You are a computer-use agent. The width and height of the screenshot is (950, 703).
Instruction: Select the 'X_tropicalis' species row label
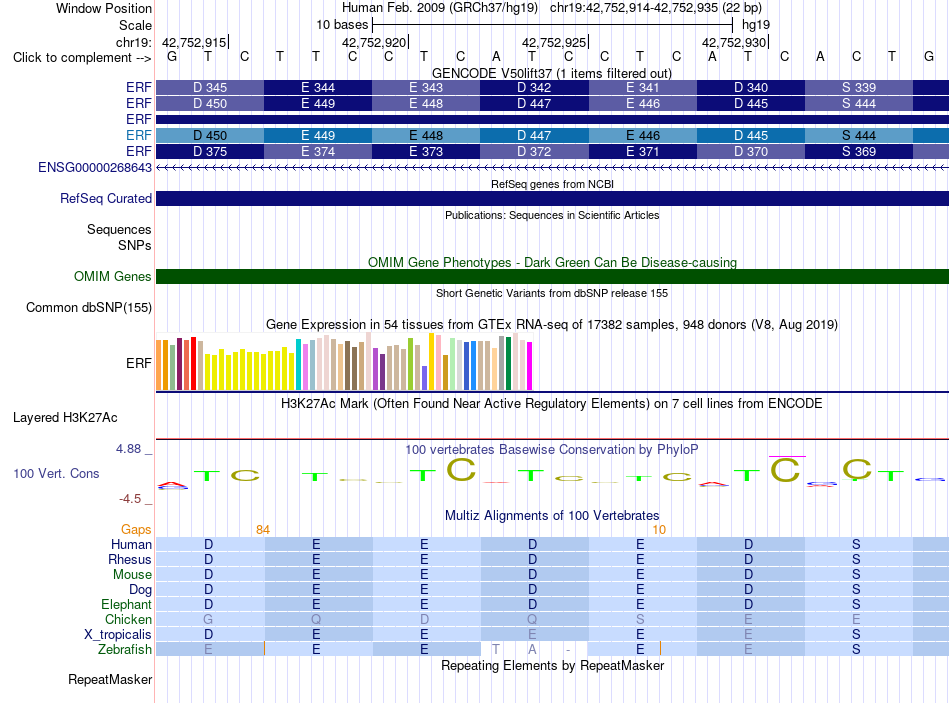coord(118,635)
